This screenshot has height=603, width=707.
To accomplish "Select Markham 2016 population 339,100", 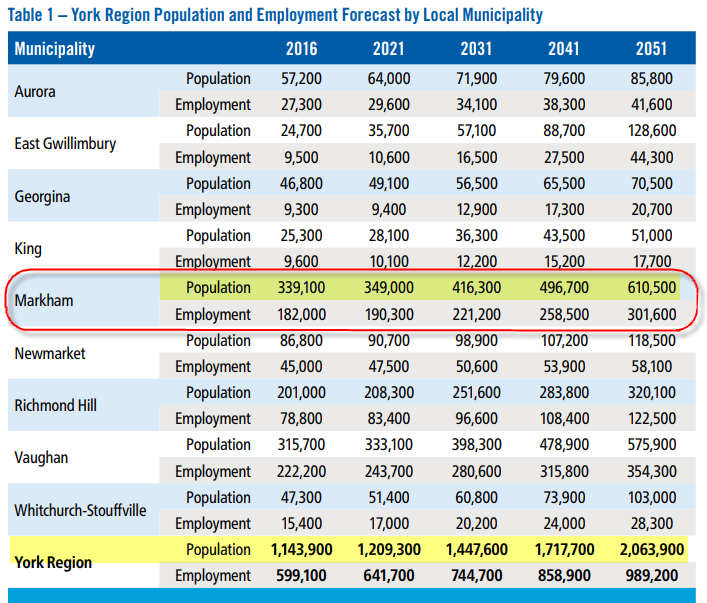I will pos(301,287).
